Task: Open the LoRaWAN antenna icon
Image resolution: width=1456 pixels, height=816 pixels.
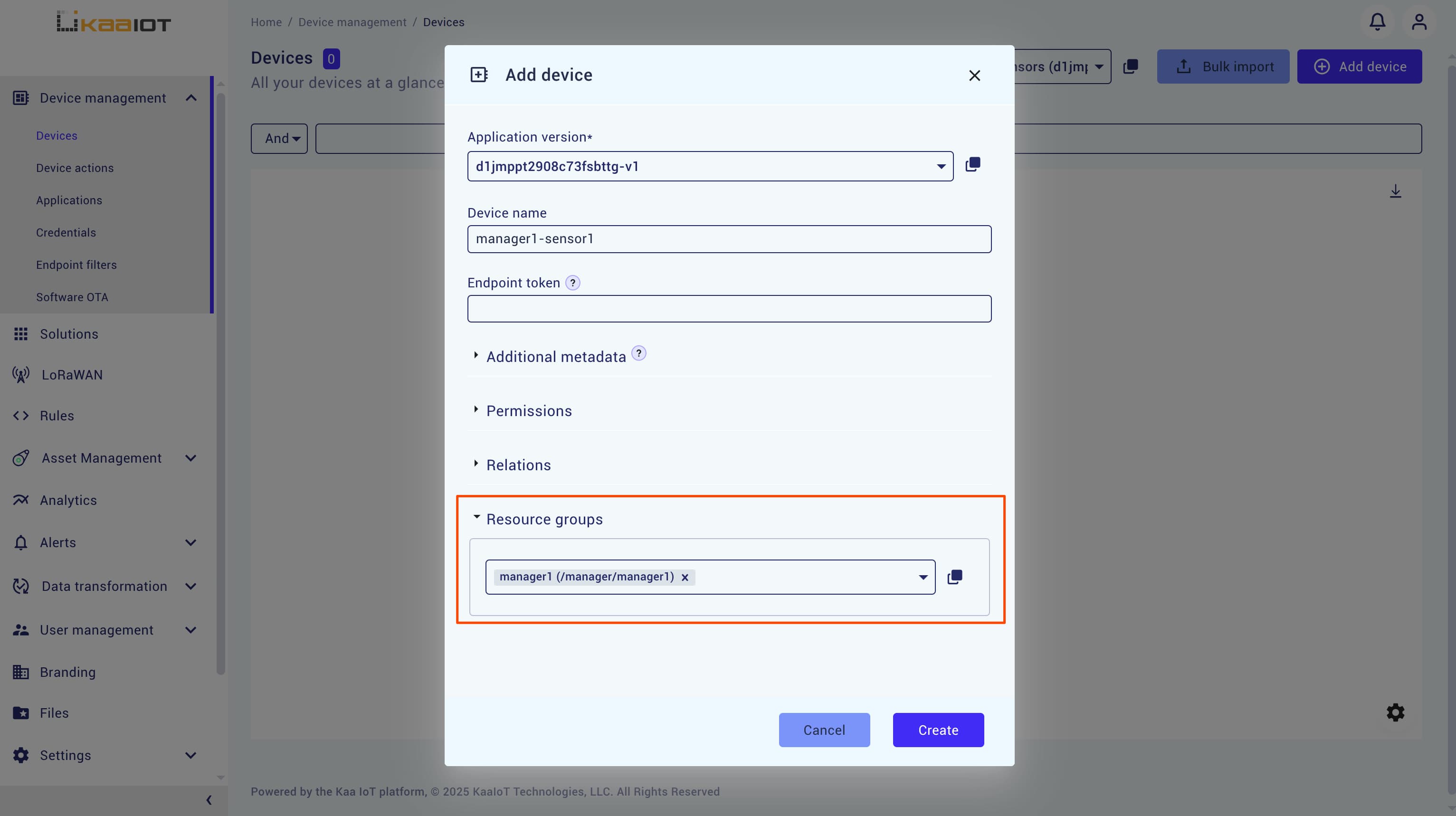Action: pos(21,375)
